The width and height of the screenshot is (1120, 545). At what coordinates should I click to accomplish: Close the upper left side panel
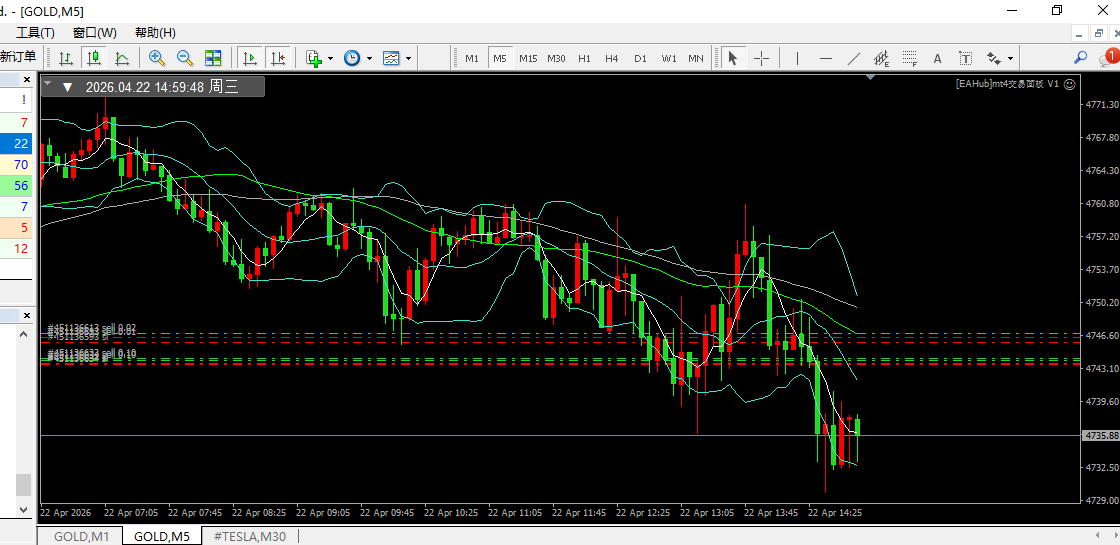point(27,79)
